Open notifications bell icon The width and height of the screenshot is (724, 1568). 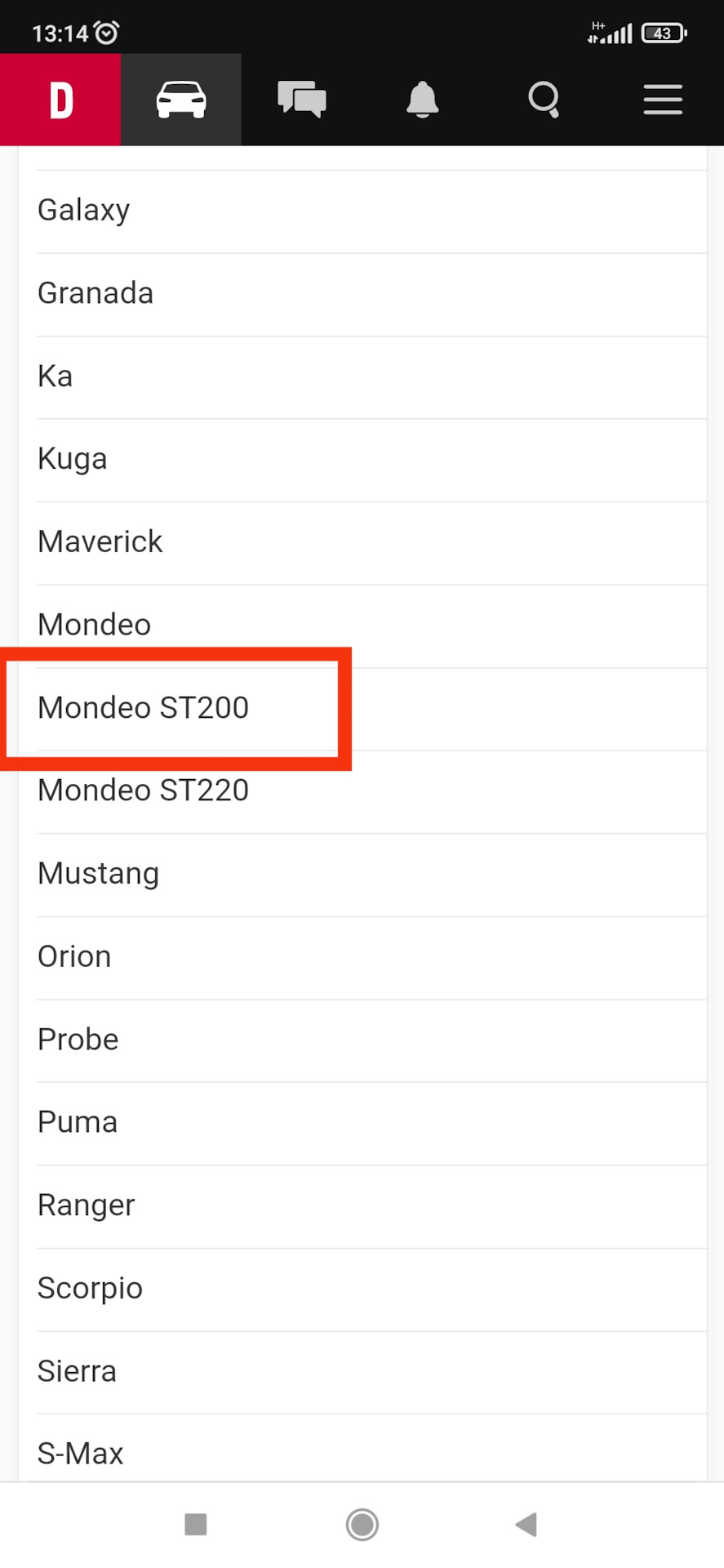tap(422, 100)
